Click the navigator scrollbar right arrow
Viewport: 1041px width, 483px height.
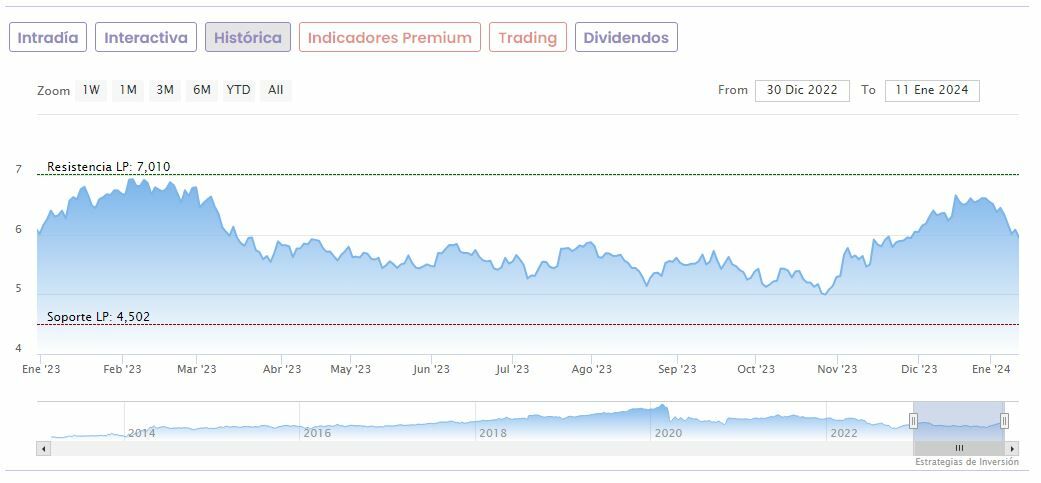coord(1013,448)
